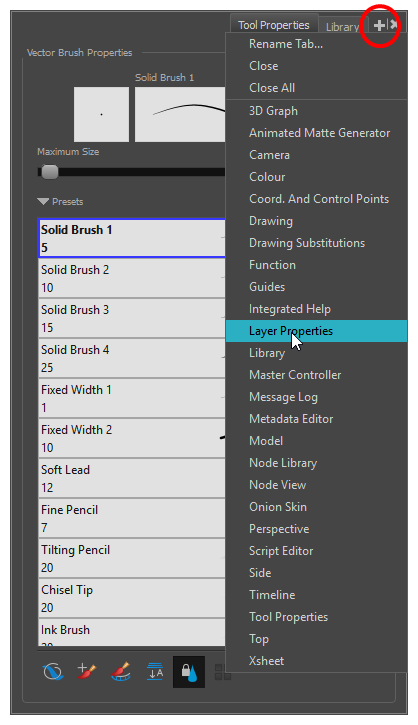This screenshot has width=418, height=725.
Task: Toggle the Draw Behind mode icon
Action: (155, 671)
